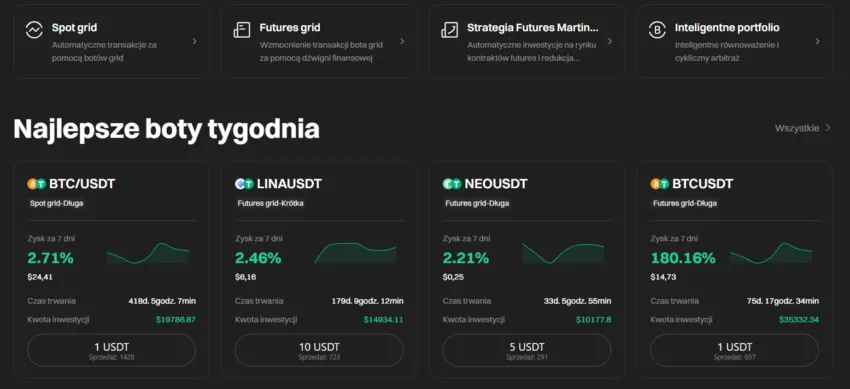
Task: Click the BTC/USDT coin pair icon
Action: [37, 184]
